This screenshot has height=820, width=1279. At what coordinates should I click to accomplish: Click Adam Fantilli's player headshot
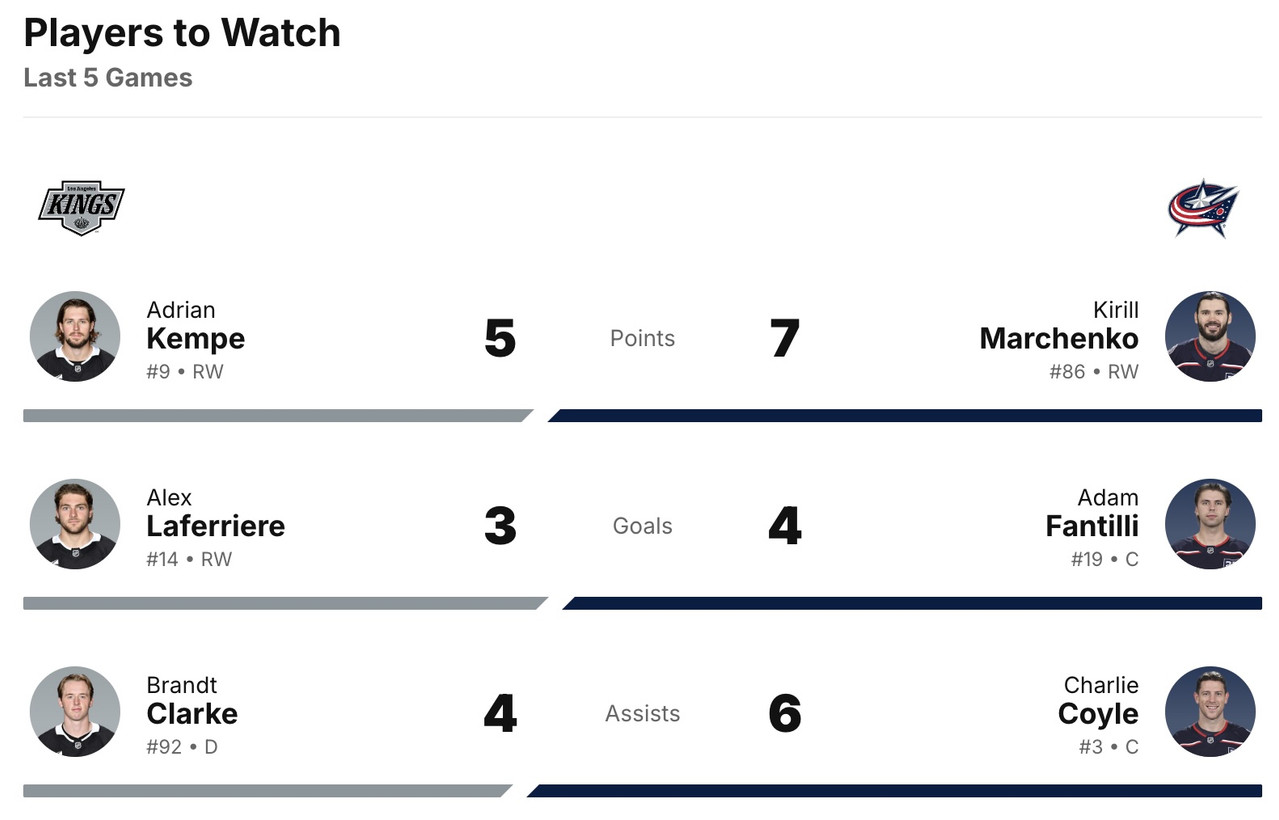pyautogui.click(x=1210, y=524)
